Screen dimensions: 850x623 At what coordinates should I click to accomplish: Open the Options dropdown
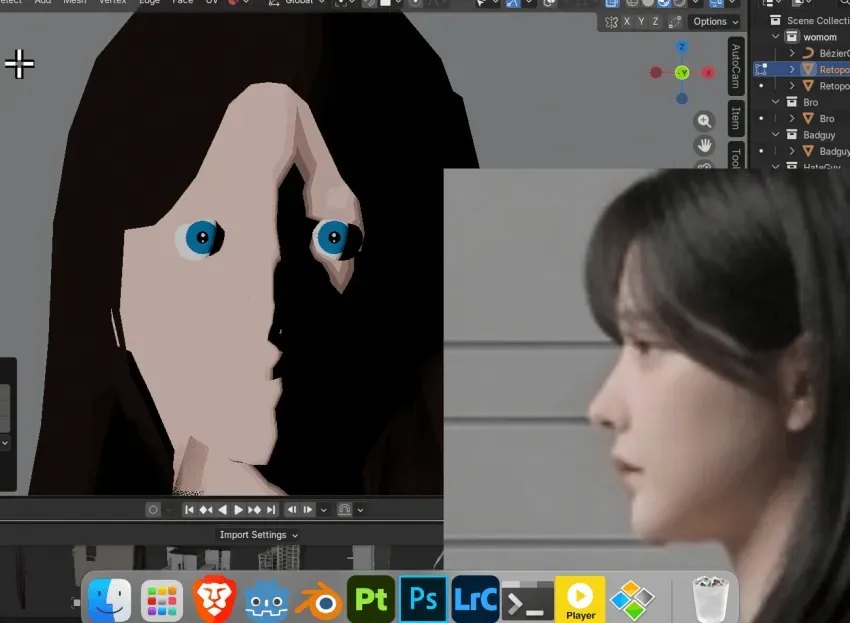click(x=715, y=22)
